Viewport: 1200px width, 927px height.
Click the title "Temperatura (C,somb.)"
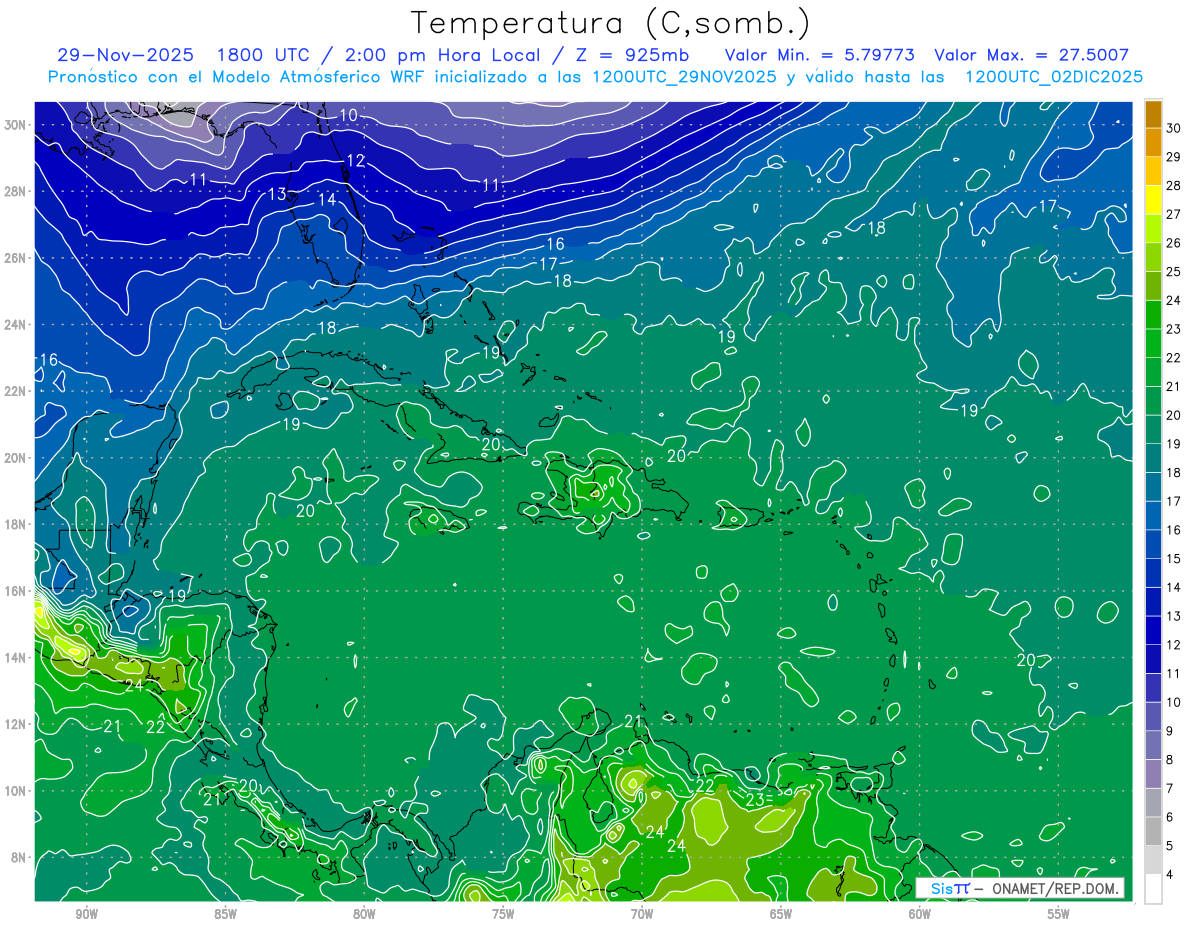click(x=611, y=23)
